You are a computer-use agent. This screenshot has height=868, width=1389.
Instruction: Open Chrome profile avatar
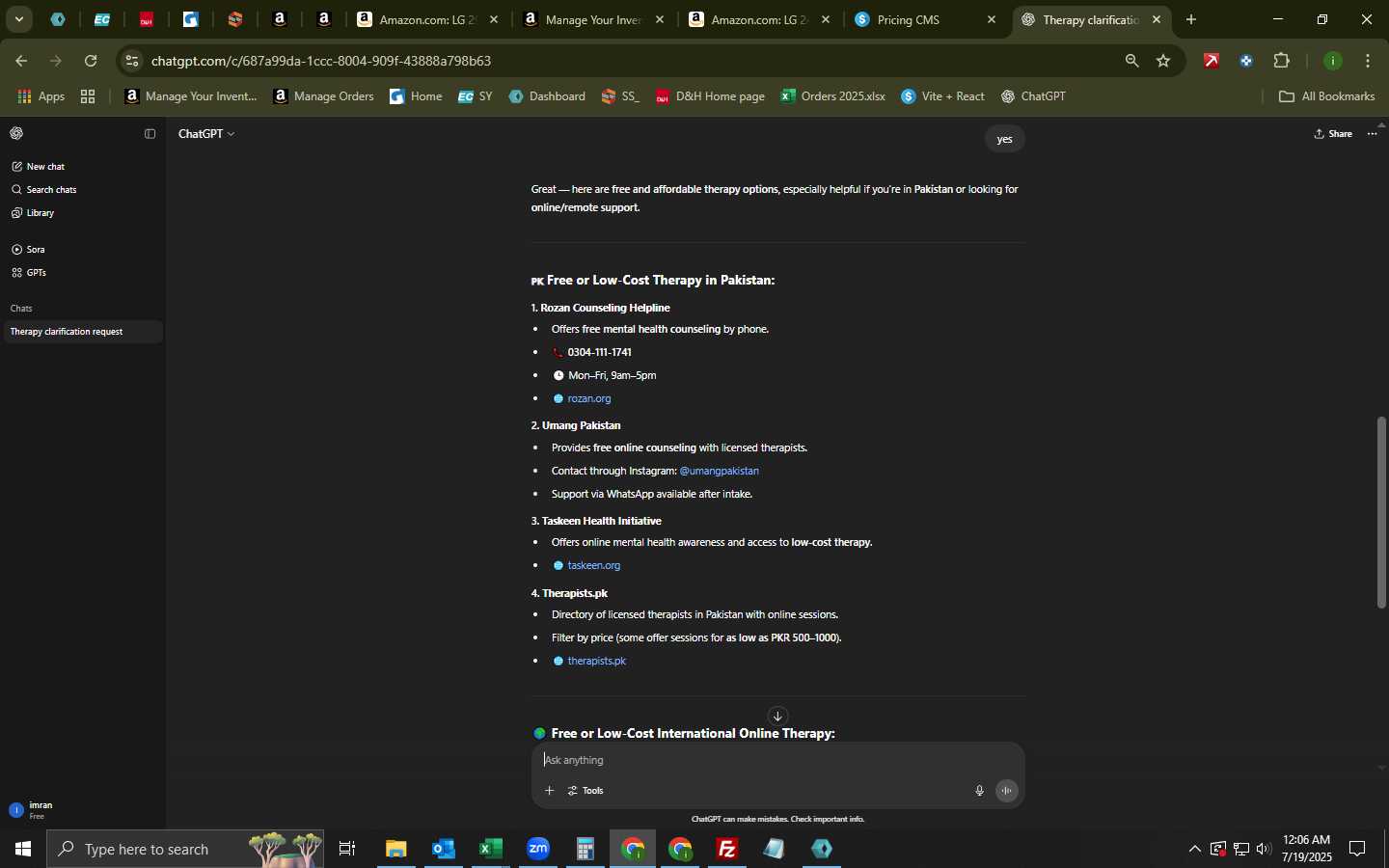[x=1334, y=61]
